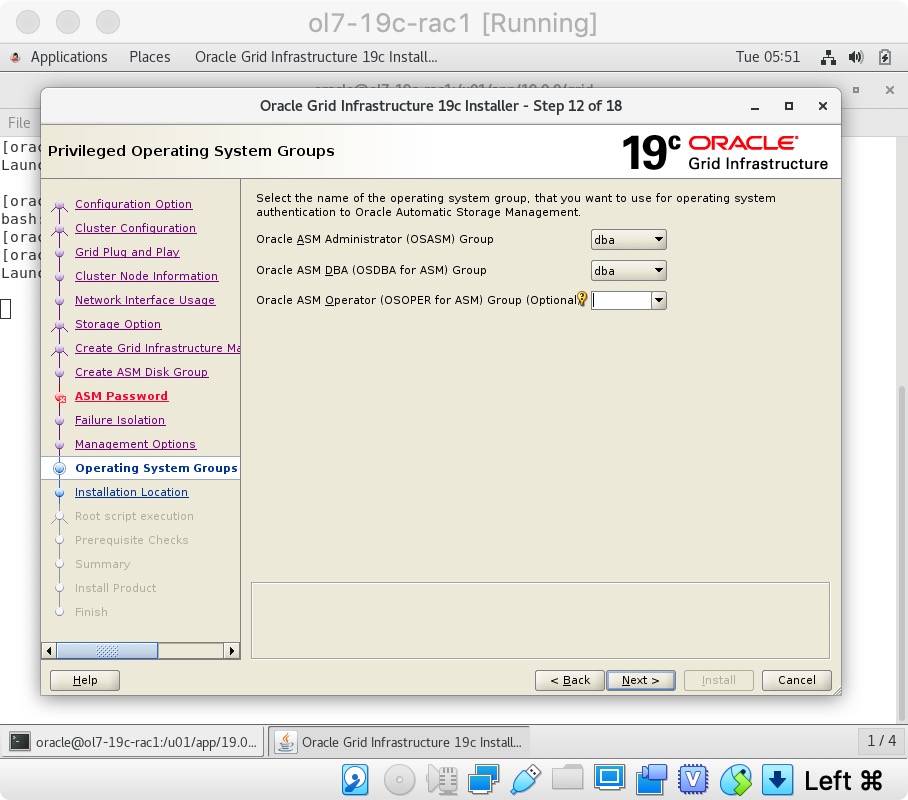
Task: Click the Help button
Action: (85, 680)
